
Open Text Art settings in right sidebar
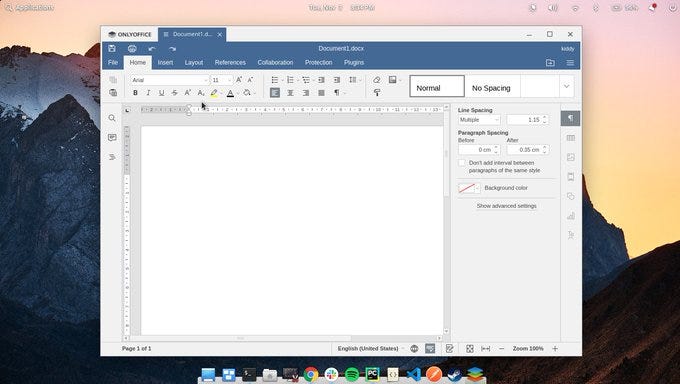click(571, 235)
